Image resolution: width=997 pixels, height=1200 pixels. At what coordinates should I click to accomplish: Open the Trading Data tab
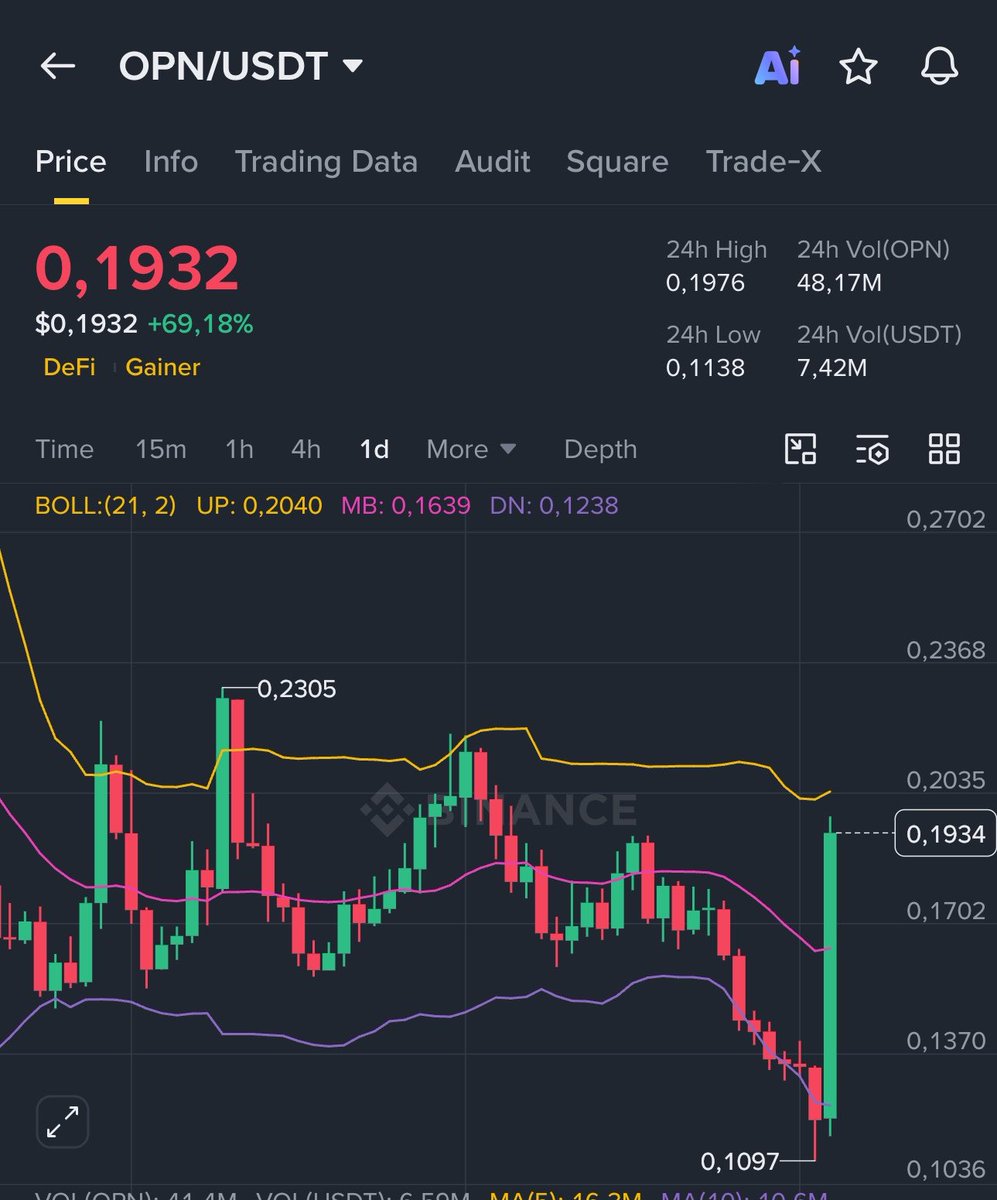pyautogui.click(x=326, y=162)
